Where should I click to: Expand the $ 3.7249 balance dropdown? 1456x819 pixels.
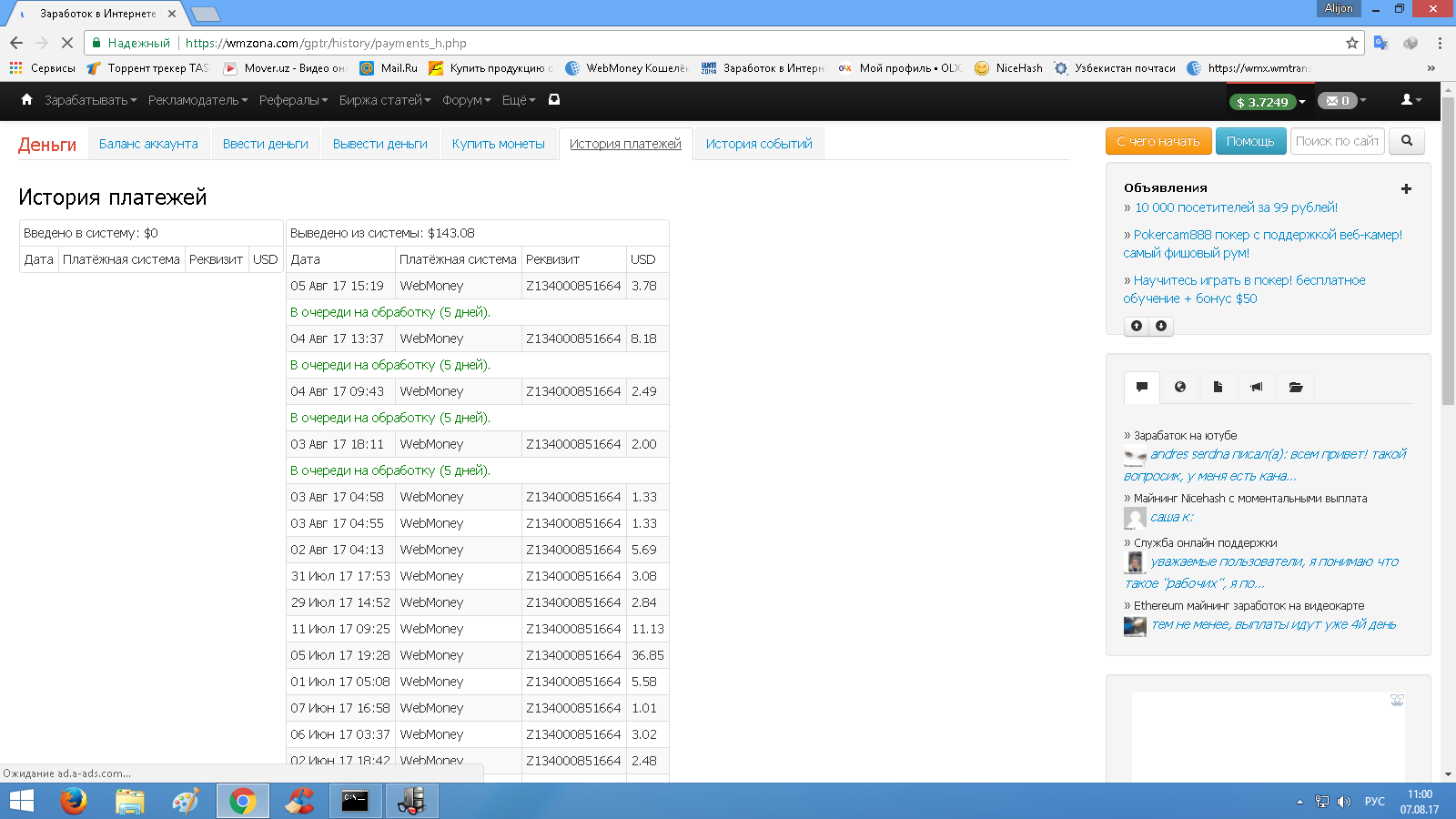[1267, 102]
